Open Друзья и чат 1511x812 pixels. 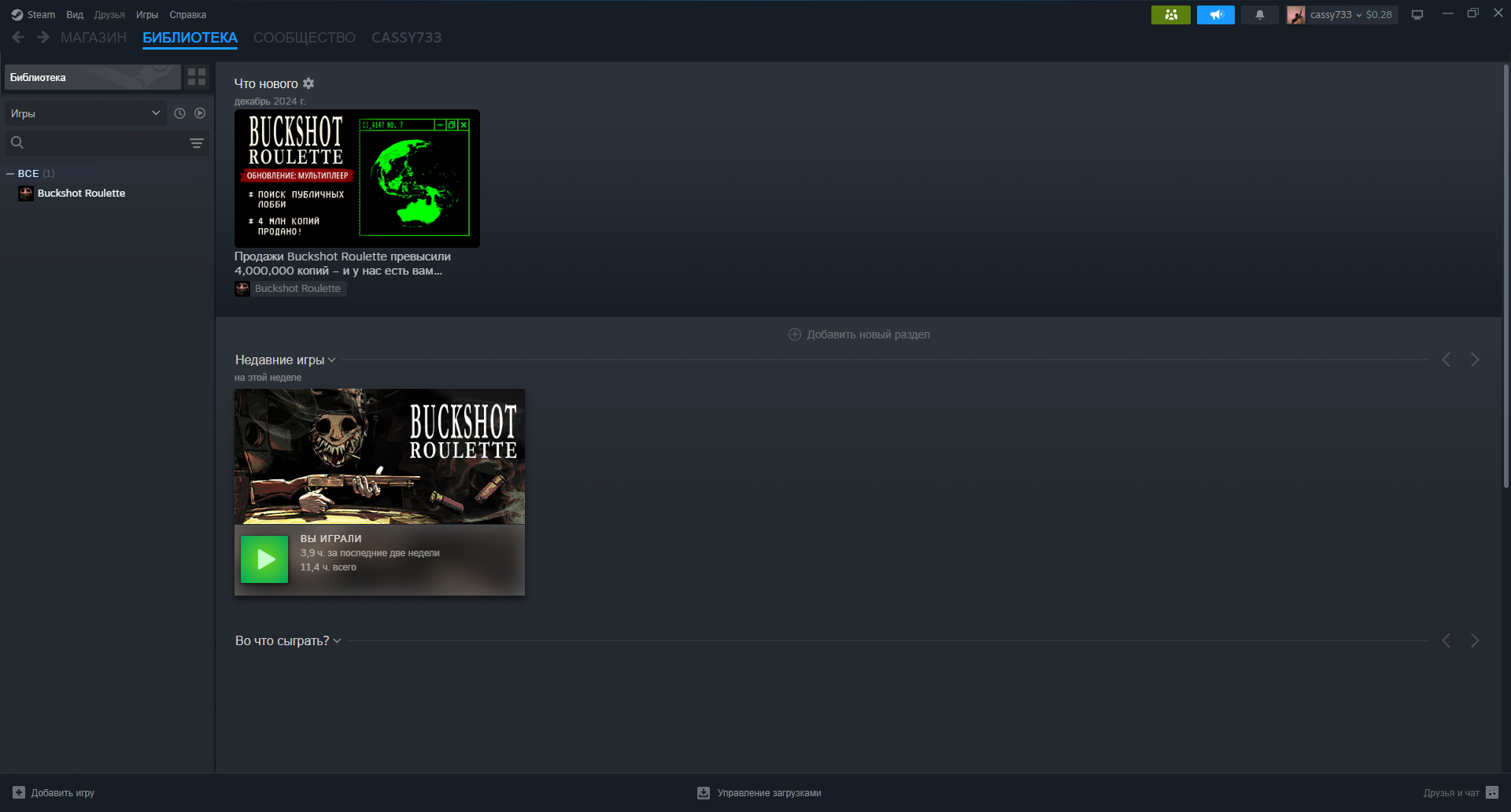point(1461,793)
